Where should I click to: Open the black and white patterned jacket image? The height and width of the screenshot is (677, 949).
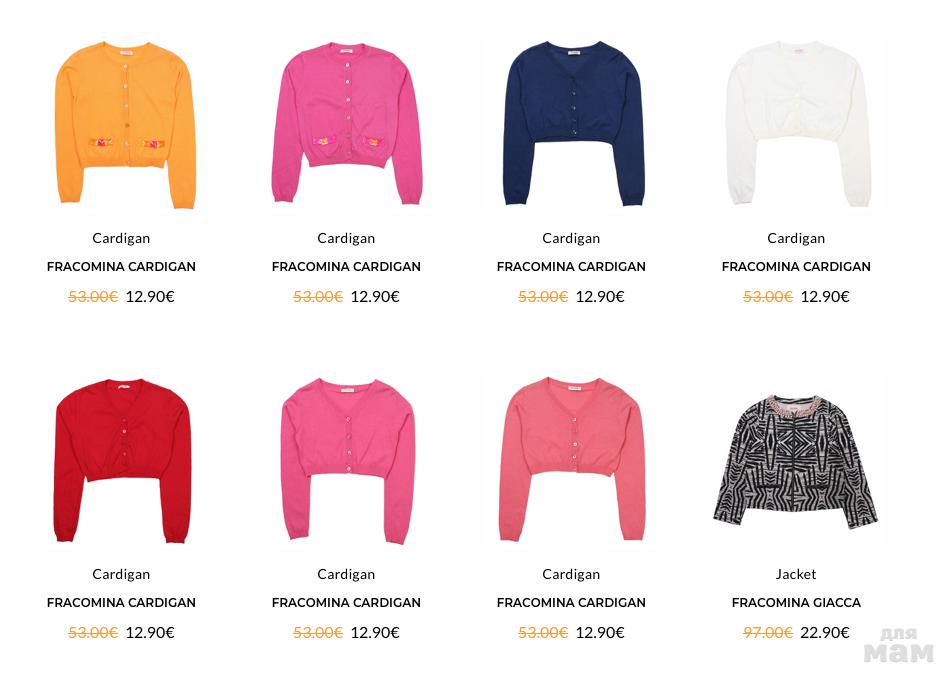[x=796, y=462]
